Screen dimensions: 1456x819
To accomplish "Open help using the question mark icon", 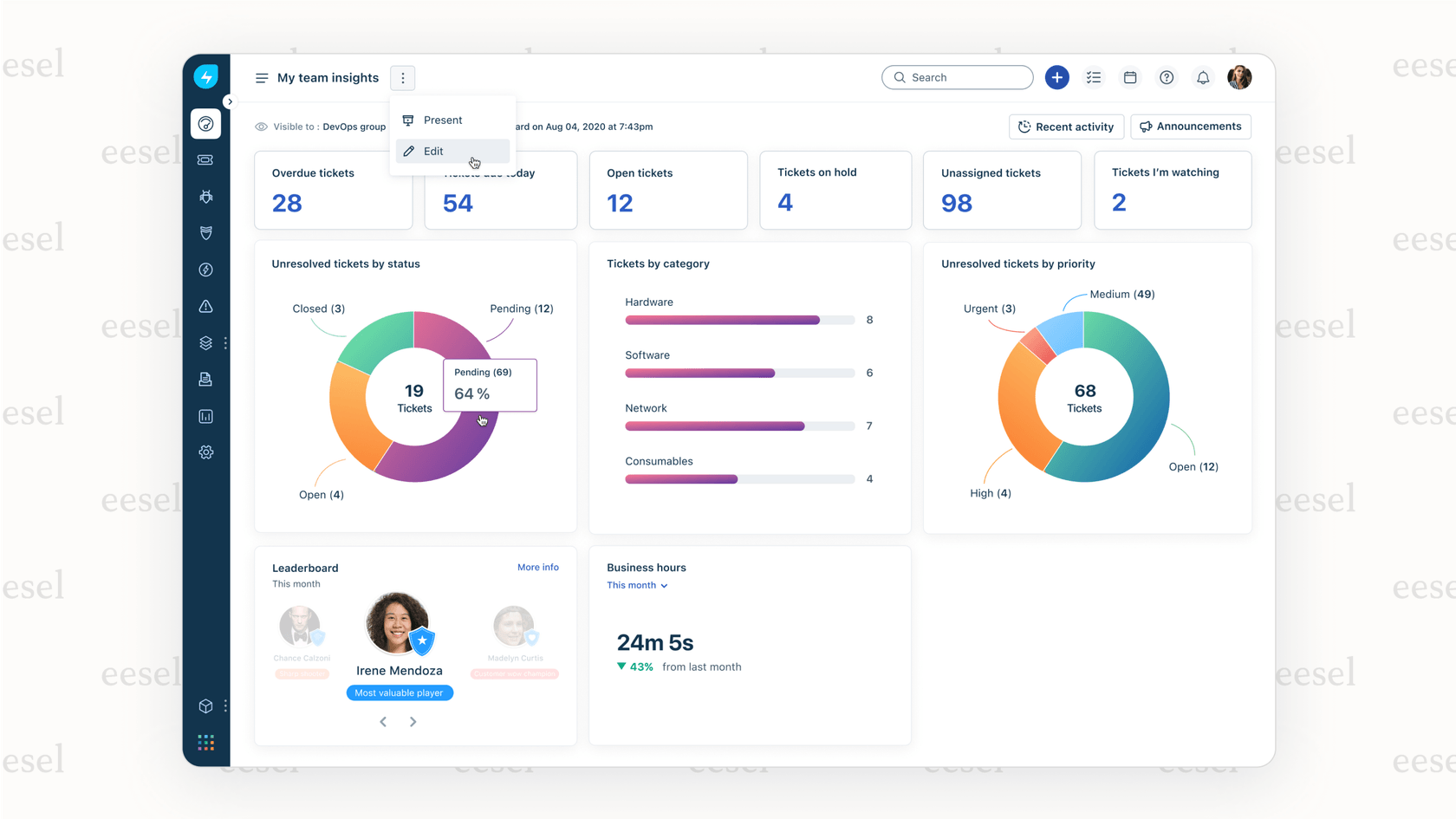I will coord(1167,77).
